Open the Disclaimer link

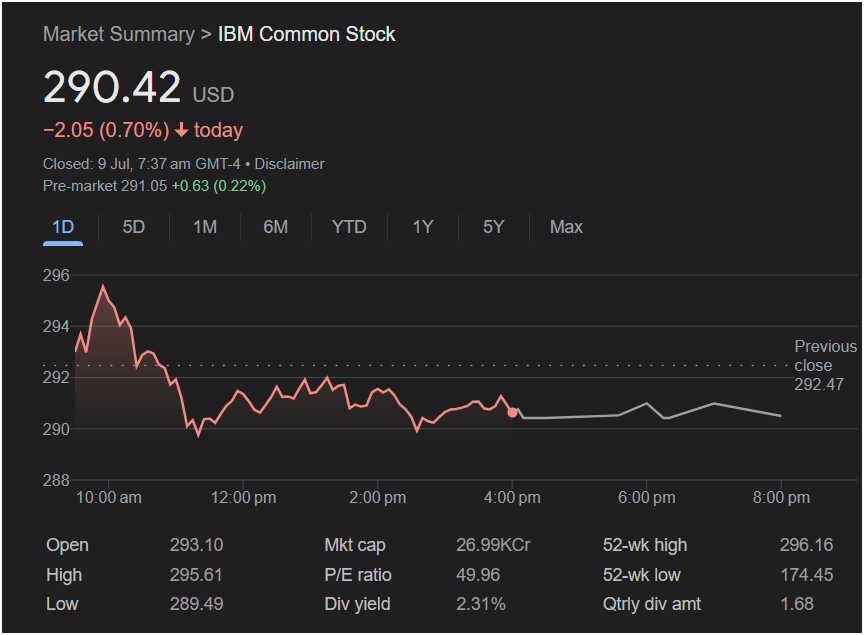tap(289, 164)
